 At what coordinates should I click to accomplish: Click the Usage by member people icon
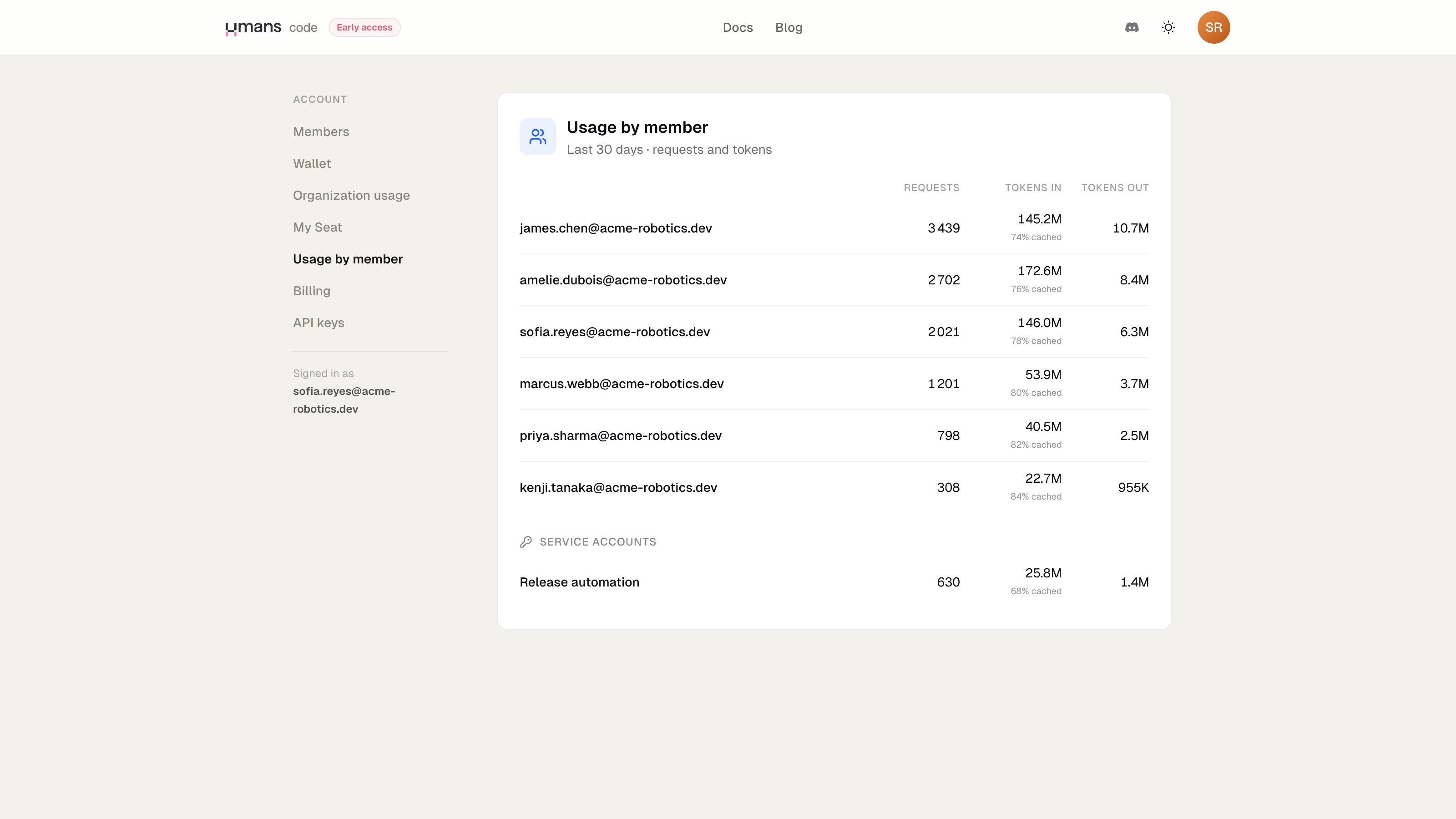537,136
